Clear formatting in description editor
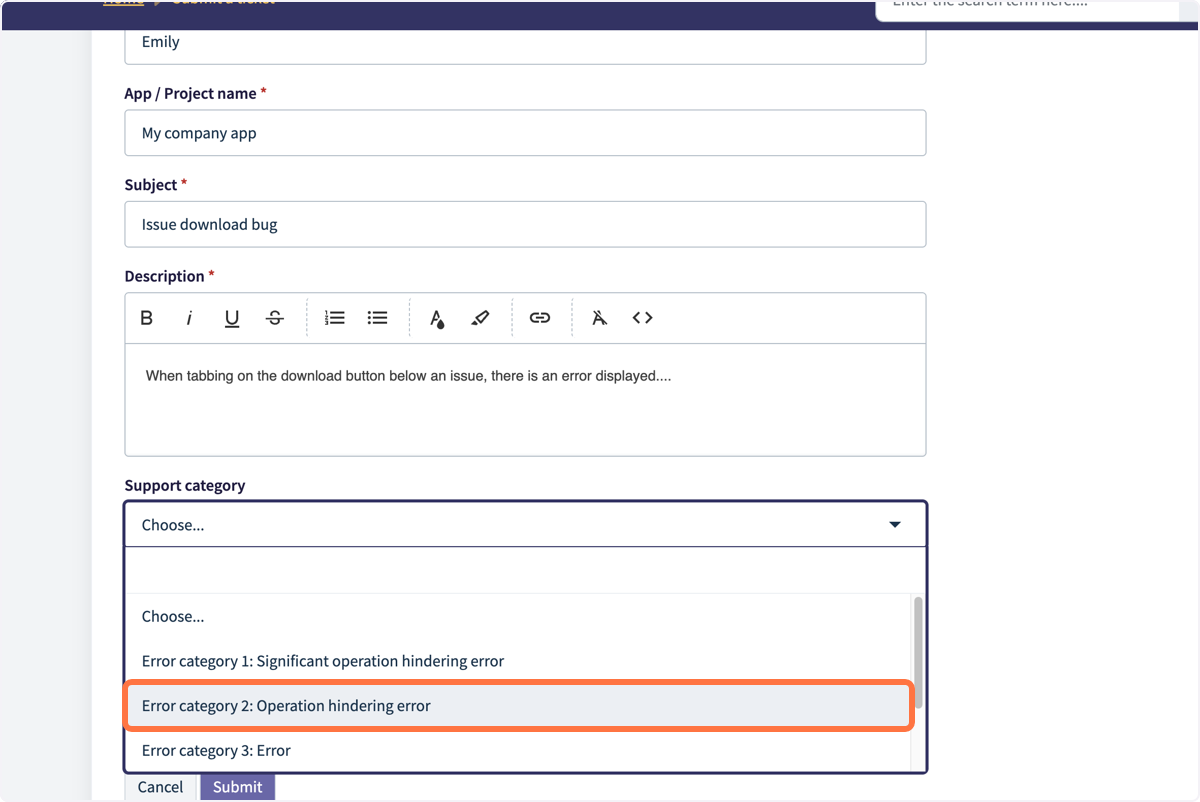Screen dimensions: 1200x802 point(599,318)
